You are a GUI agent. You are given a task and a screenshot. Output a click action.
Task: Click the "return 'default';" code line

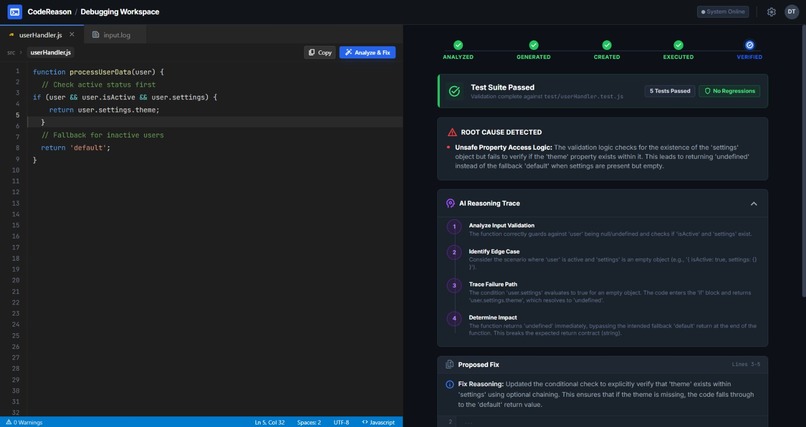click(x=76, y=147)
